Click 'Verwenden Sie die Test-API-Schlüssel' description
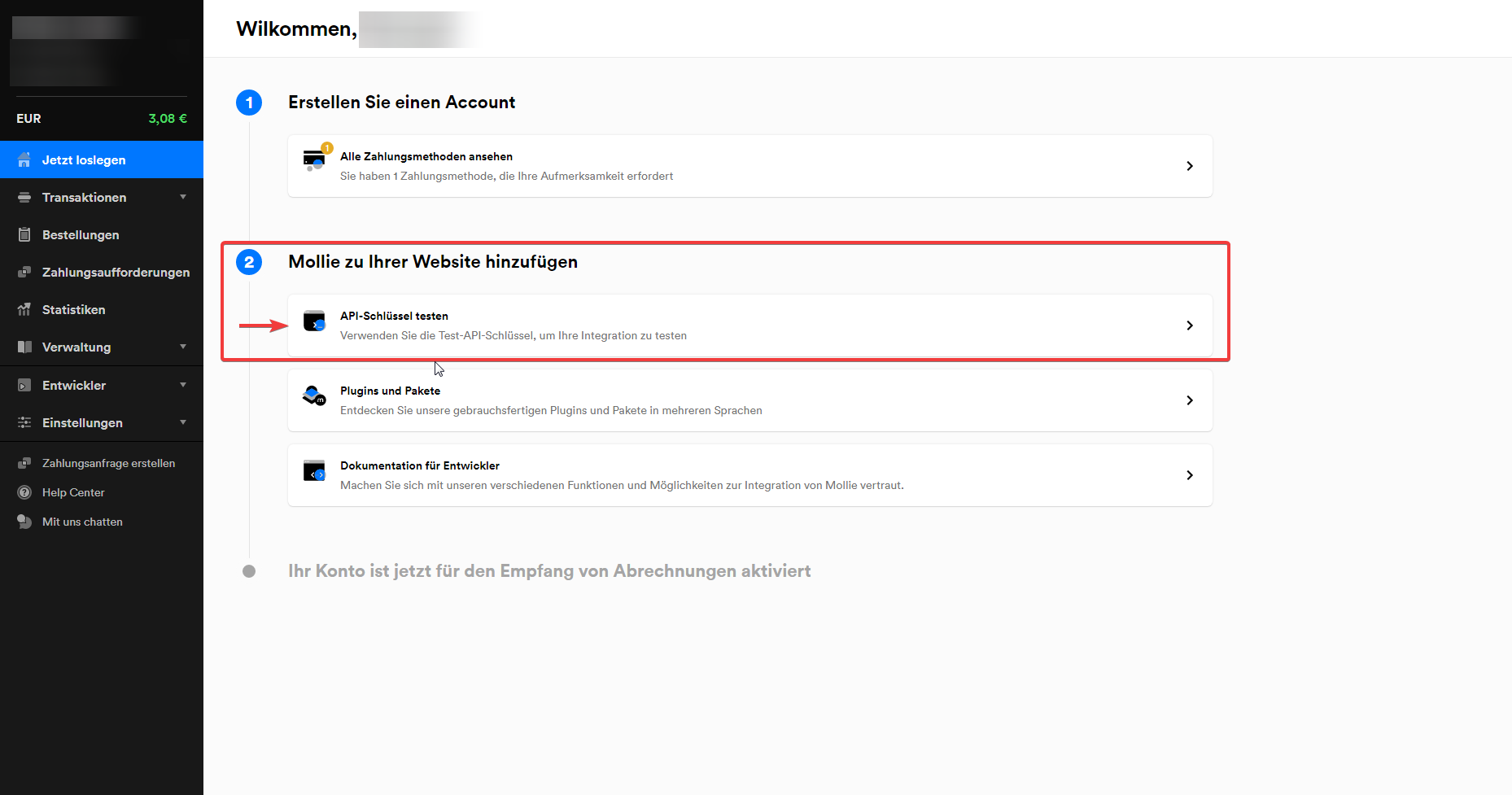 pyautogui.click(x=513, y=335)
